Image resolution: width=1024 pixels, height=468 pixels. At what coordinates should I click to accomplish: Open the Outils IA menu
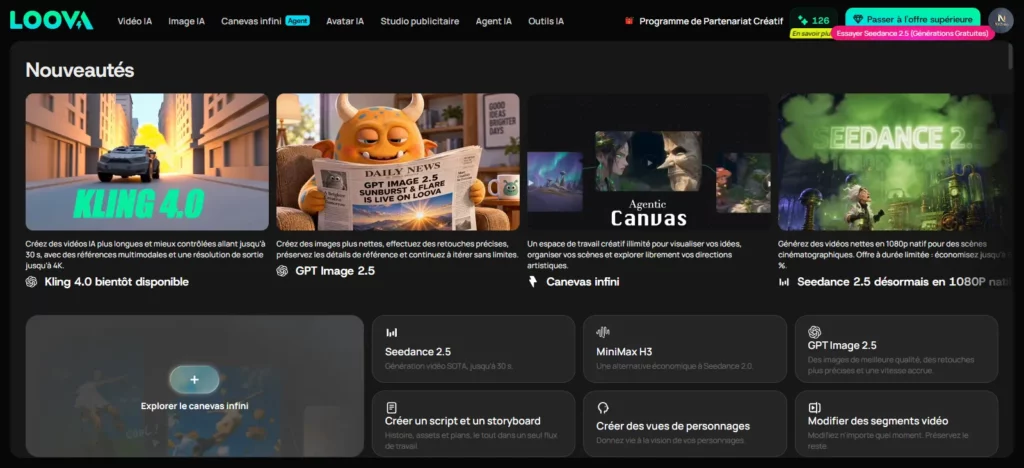[x=546, y=21]
